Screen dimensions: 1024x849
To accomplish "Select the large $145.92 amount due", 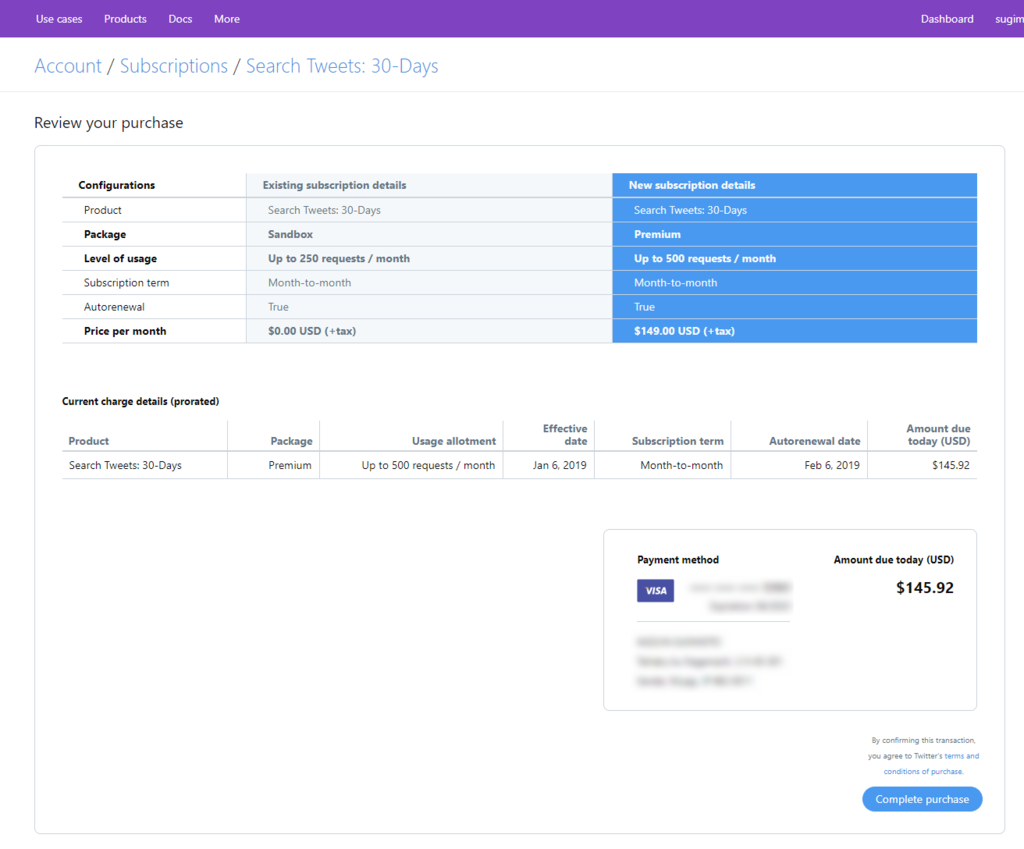I will (x=925, y=588).
